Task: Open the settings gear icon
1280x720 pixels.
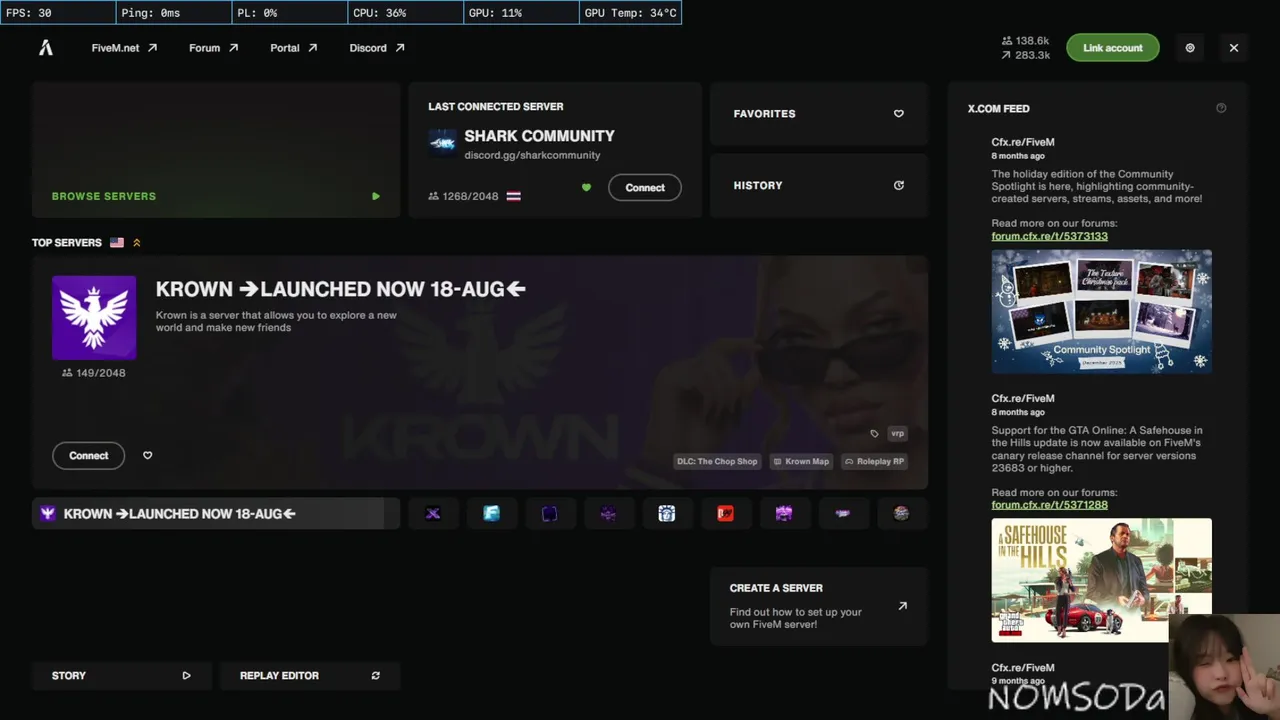Action: 1190,48
